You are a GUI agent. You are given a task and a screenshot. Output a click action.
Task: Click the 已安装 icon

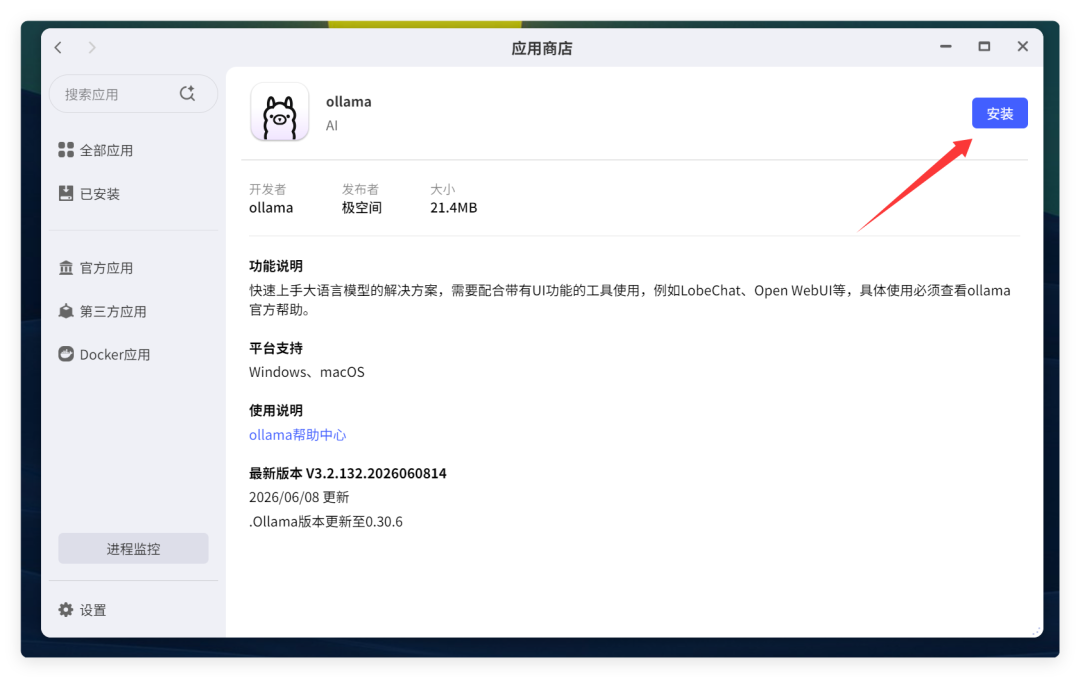pyautogui.click(x=66, y=194)
